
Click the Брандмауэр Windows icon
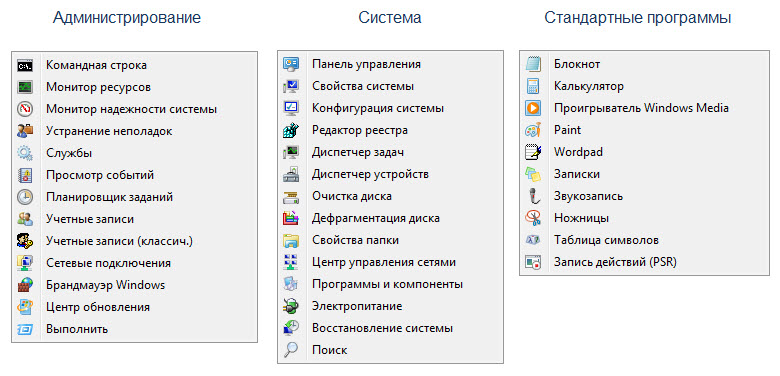[x=25, y=285]
